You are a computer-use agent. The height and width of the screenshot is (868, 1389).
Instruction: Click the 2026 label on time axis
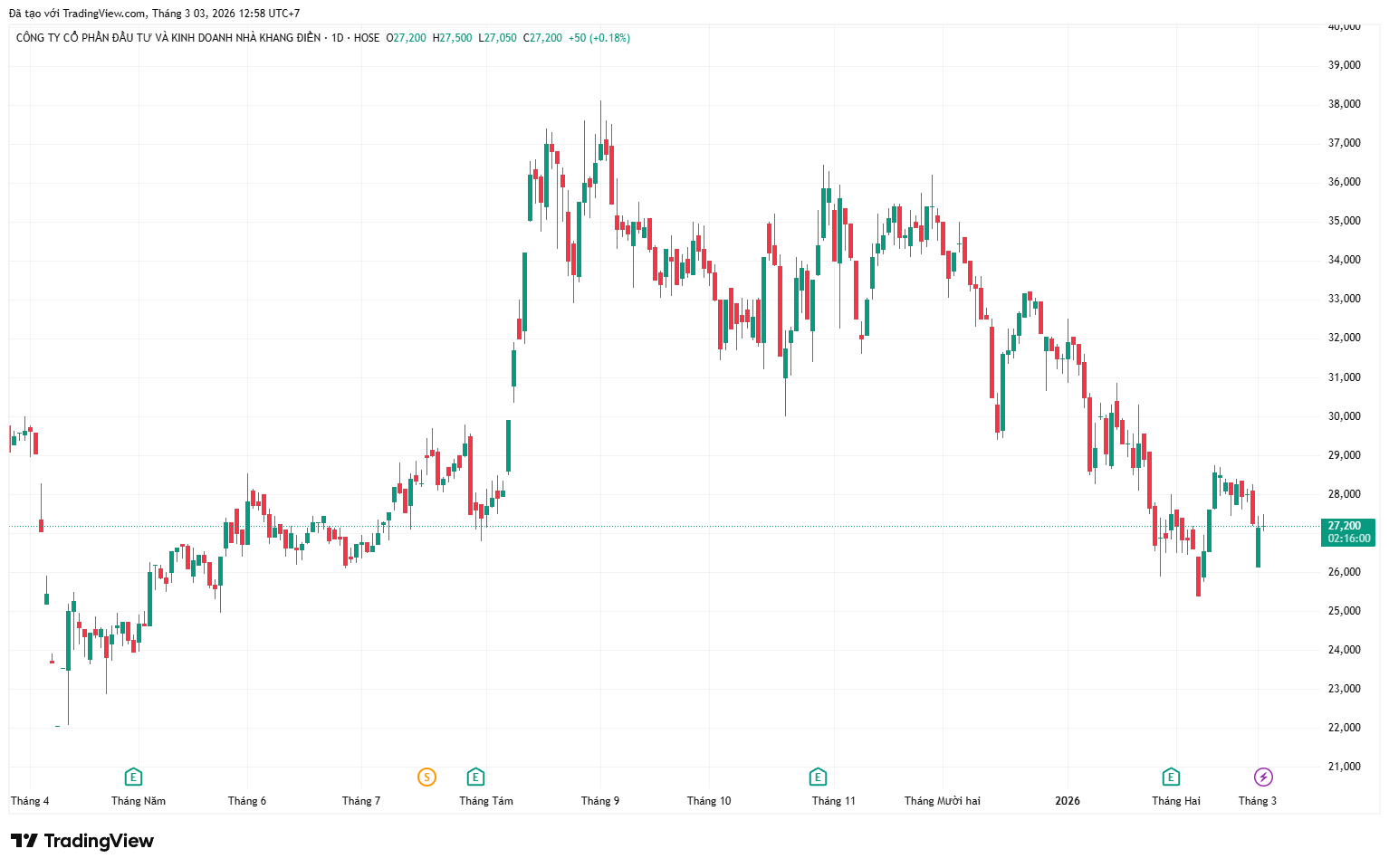1068,801
